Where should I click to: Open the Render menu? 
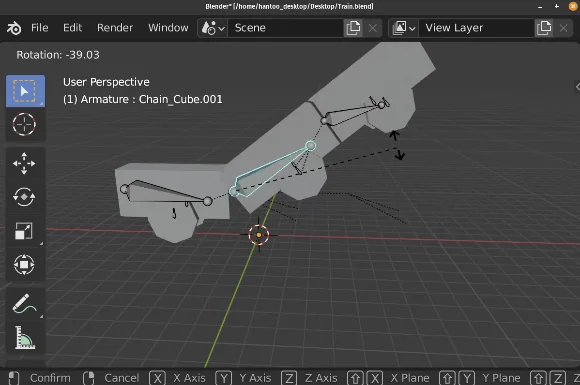[115, 28]
